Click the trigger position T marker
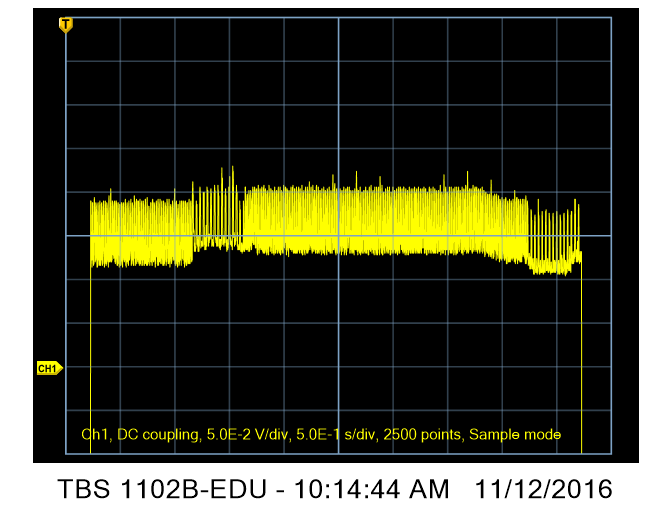Image resolution: width=655 pixels, height=514 pixels. click(66, 25)
